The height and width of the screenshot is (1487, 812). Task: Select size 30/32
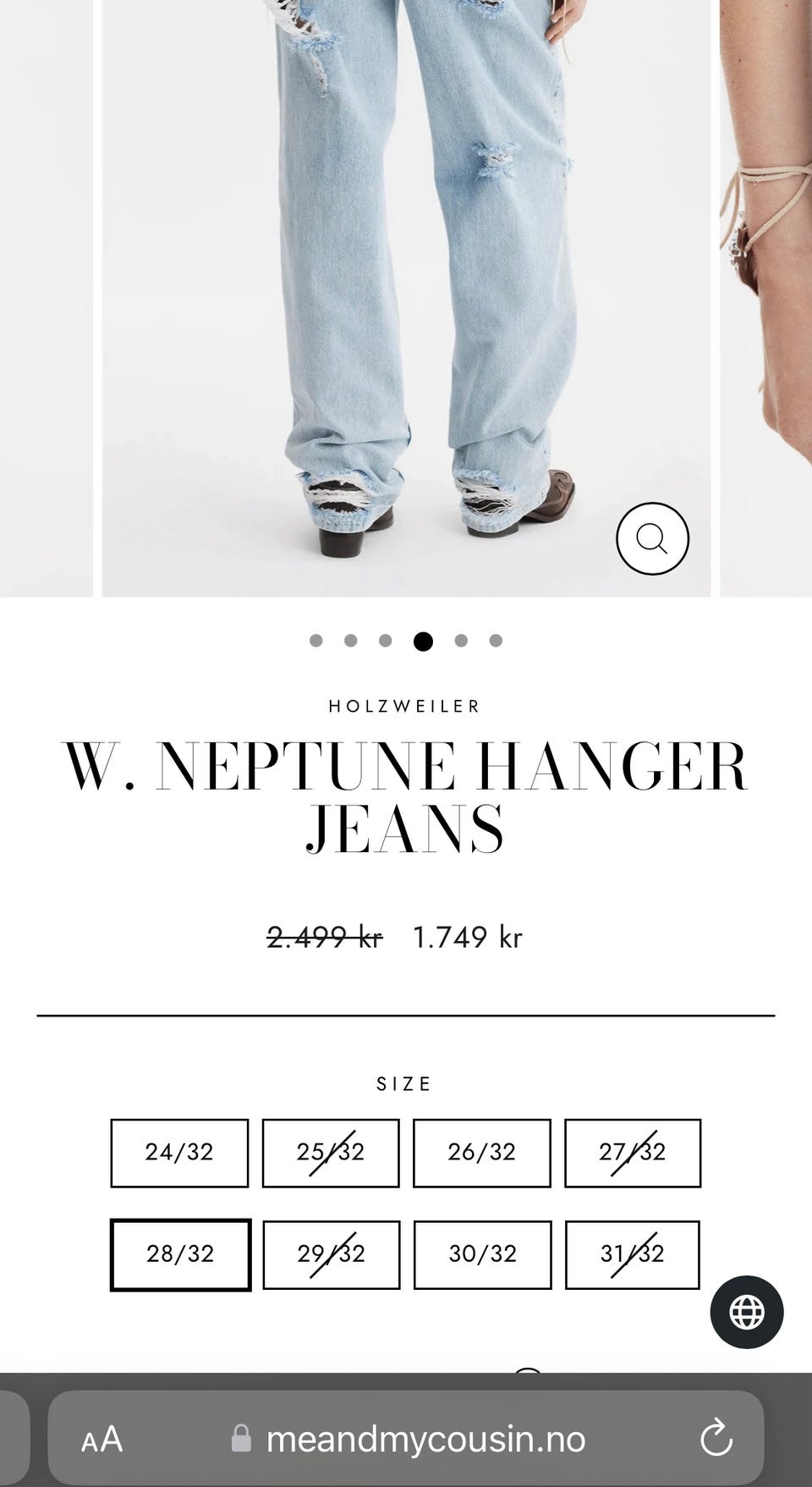pyautogui.click(x=482, y=1254)
